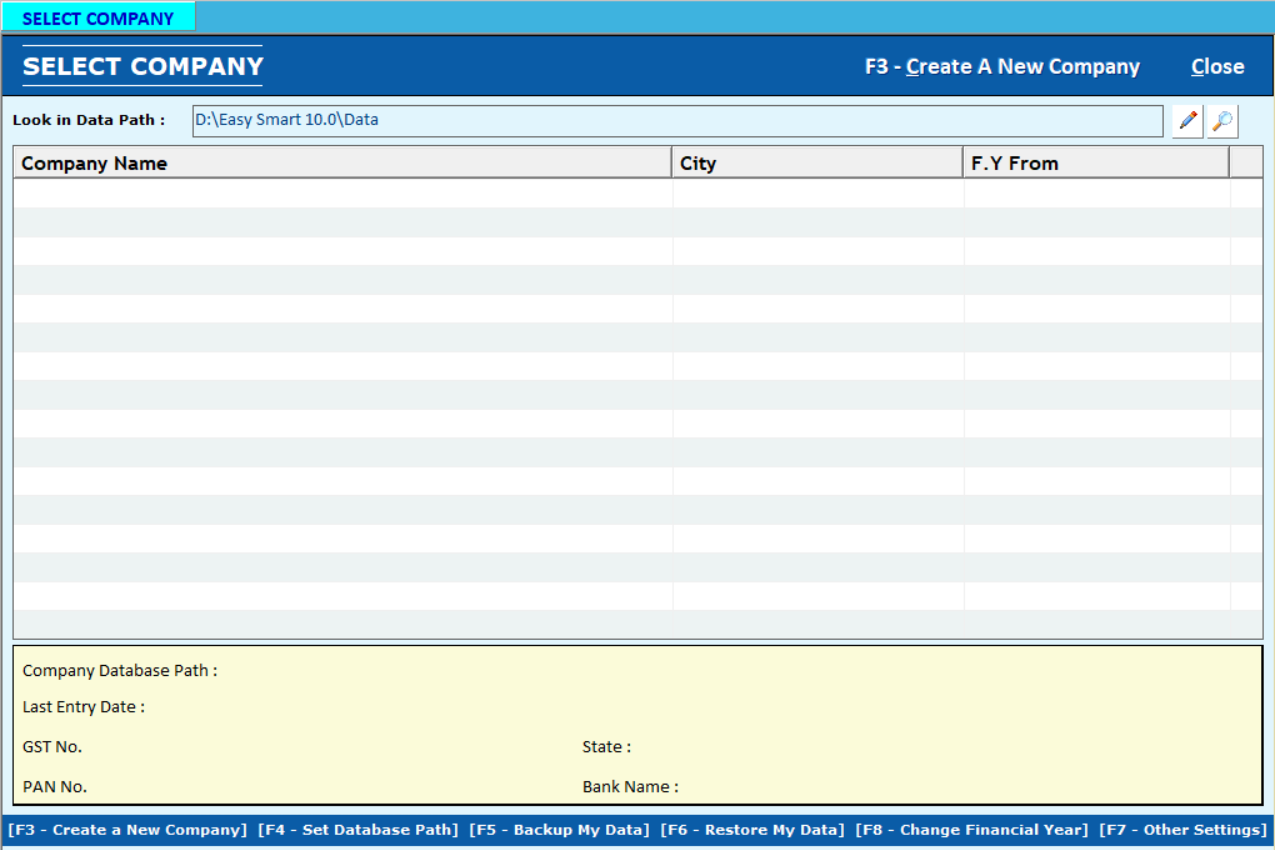Click the GST No. label in details panel
The height and width of the screenshot is (850, 1275).
point(53,747)
